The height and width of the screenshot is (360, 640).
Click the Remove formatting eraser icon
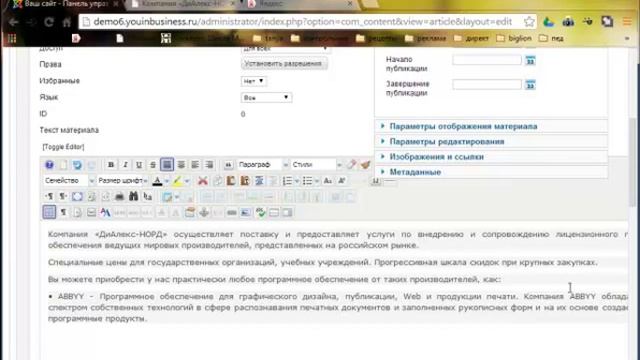click(x=351, y=165)
